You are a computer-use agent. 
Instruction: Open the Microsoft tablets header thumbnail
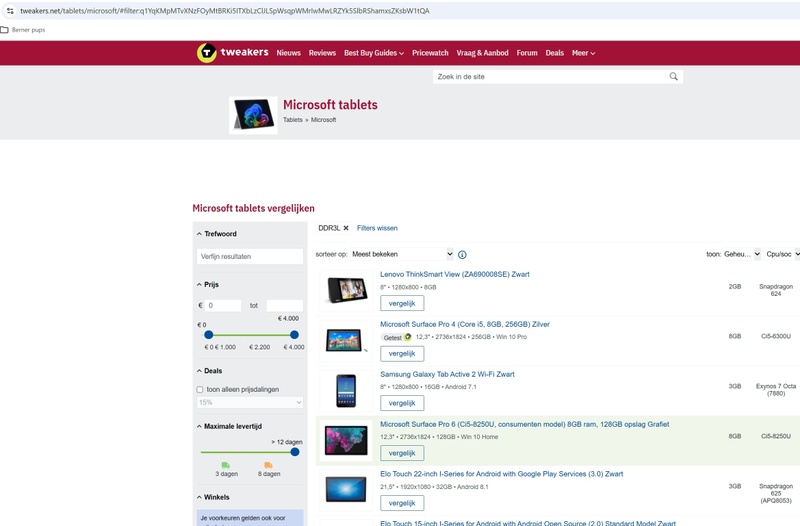[x=254, y=115]
